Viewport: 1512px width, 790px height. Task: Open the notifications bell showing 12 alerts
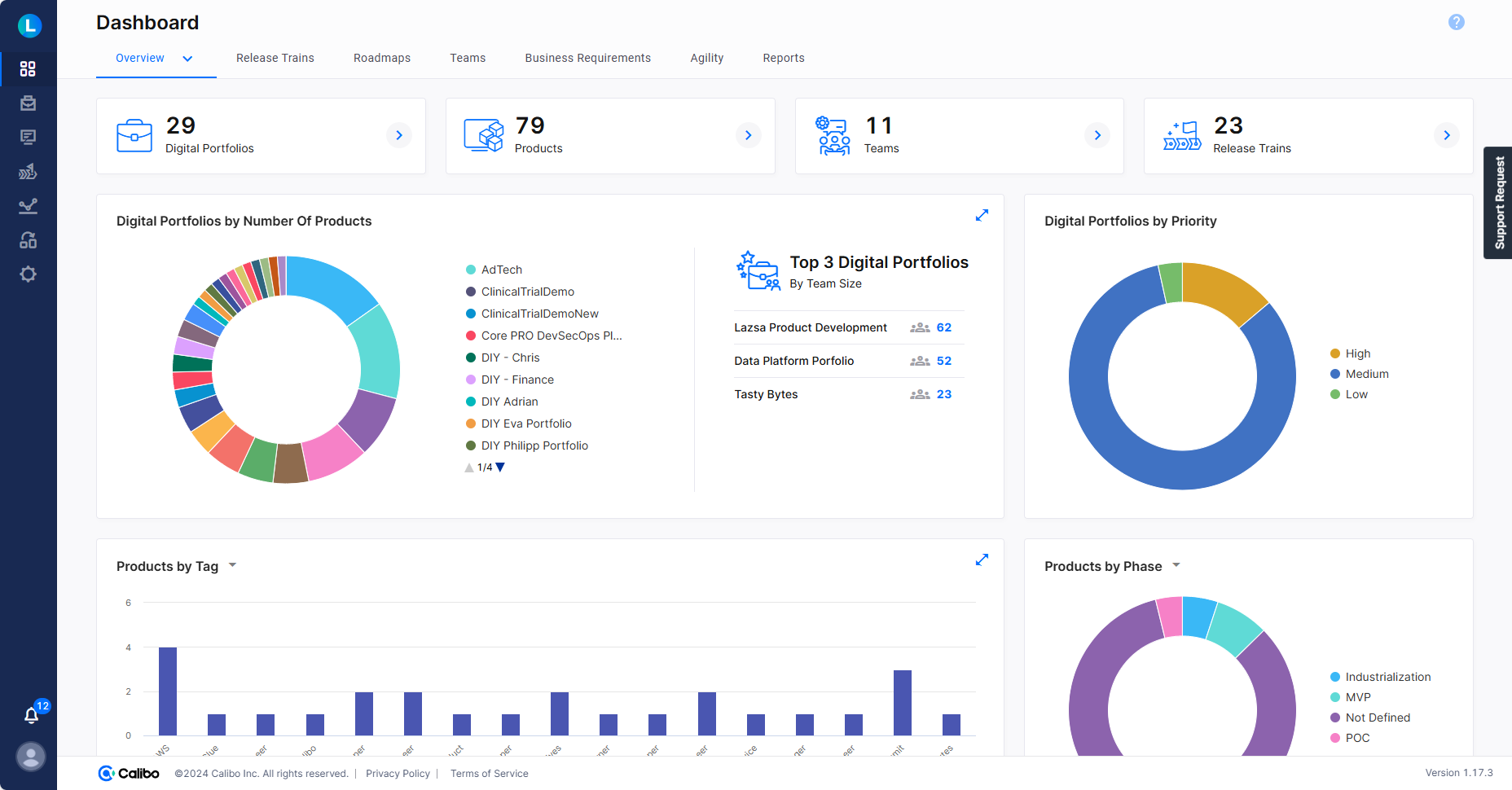(31, 715)
